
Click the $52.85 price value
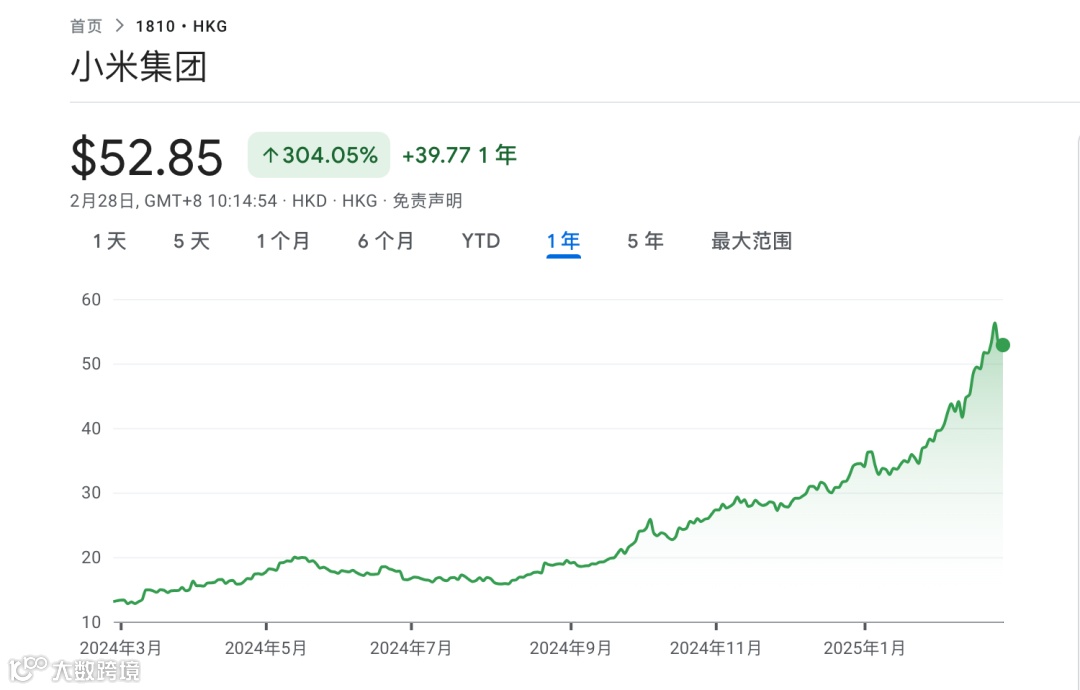coord(147,158)
